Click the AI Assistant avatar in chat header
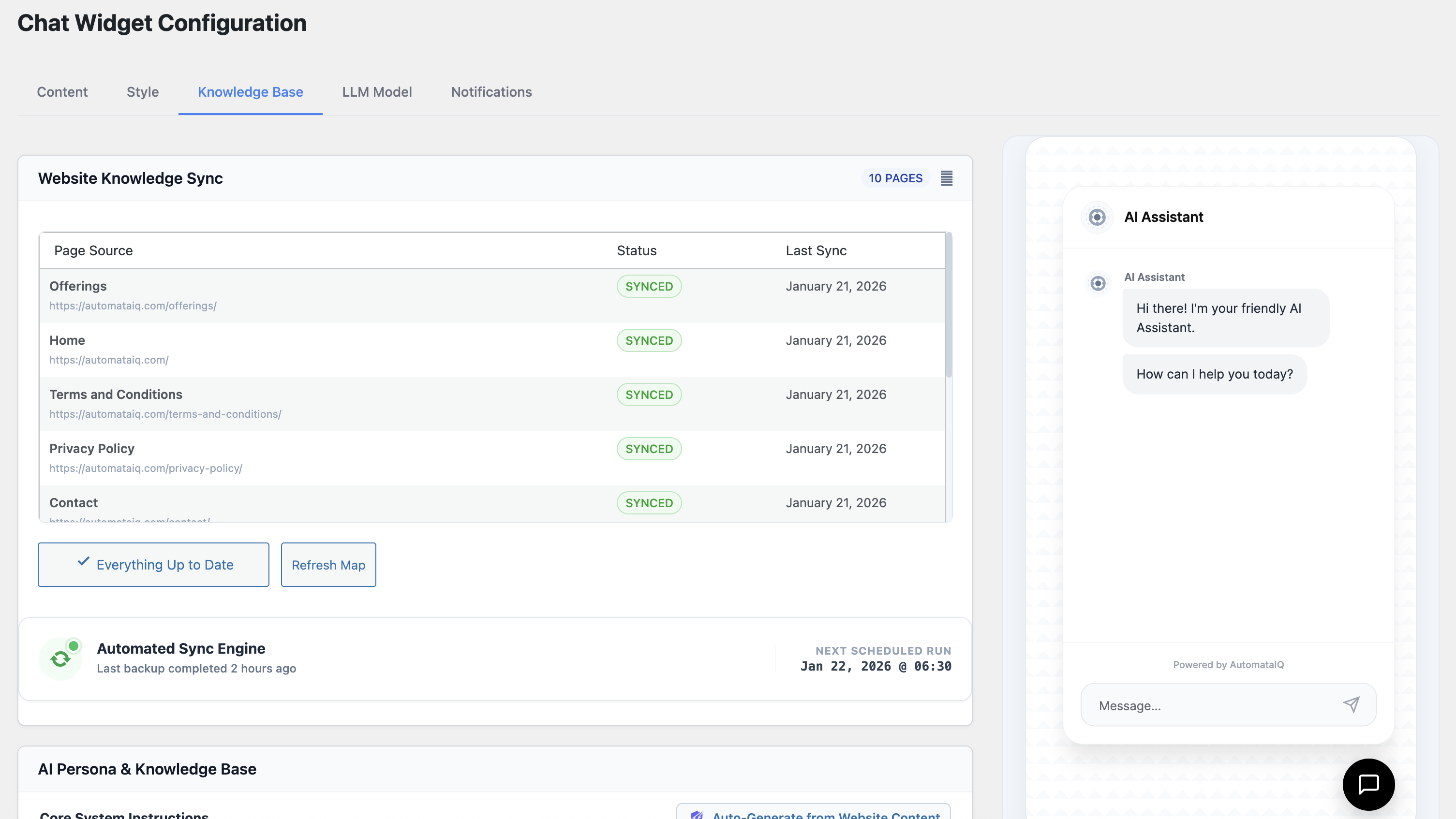The width and height of the screenshot is (1456, 819). [x=1097, y=216]
